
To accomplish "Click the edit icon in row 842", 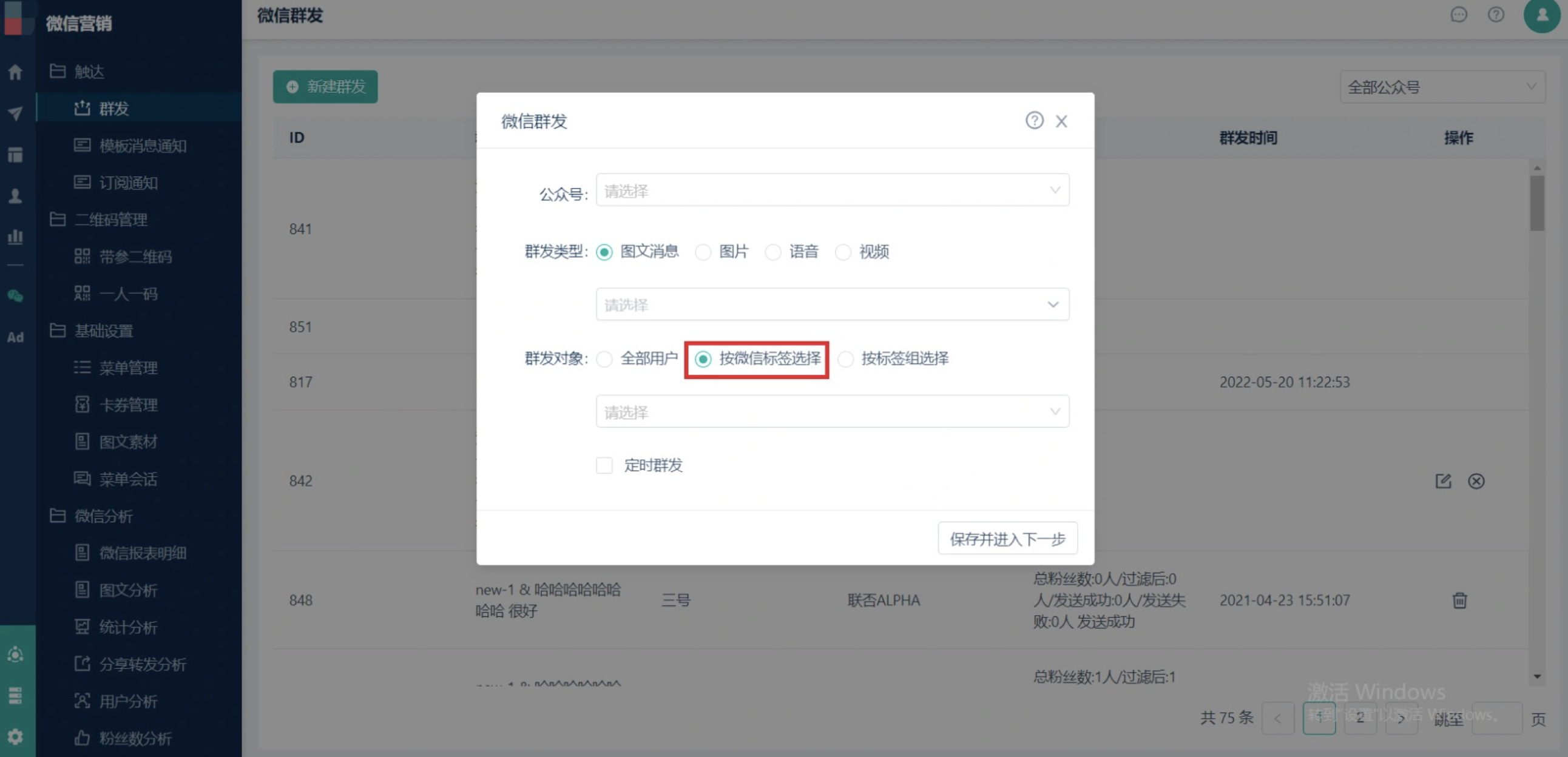I will click(1442, 481).
